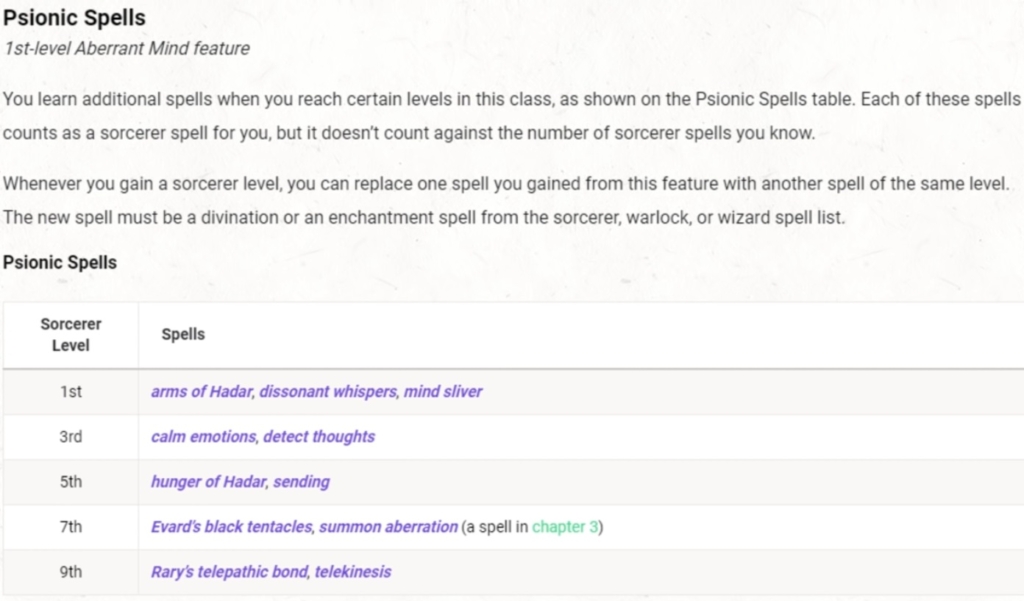Click the 9th level row cell
Screen dimensions: 1024x601
pos(71,572)
